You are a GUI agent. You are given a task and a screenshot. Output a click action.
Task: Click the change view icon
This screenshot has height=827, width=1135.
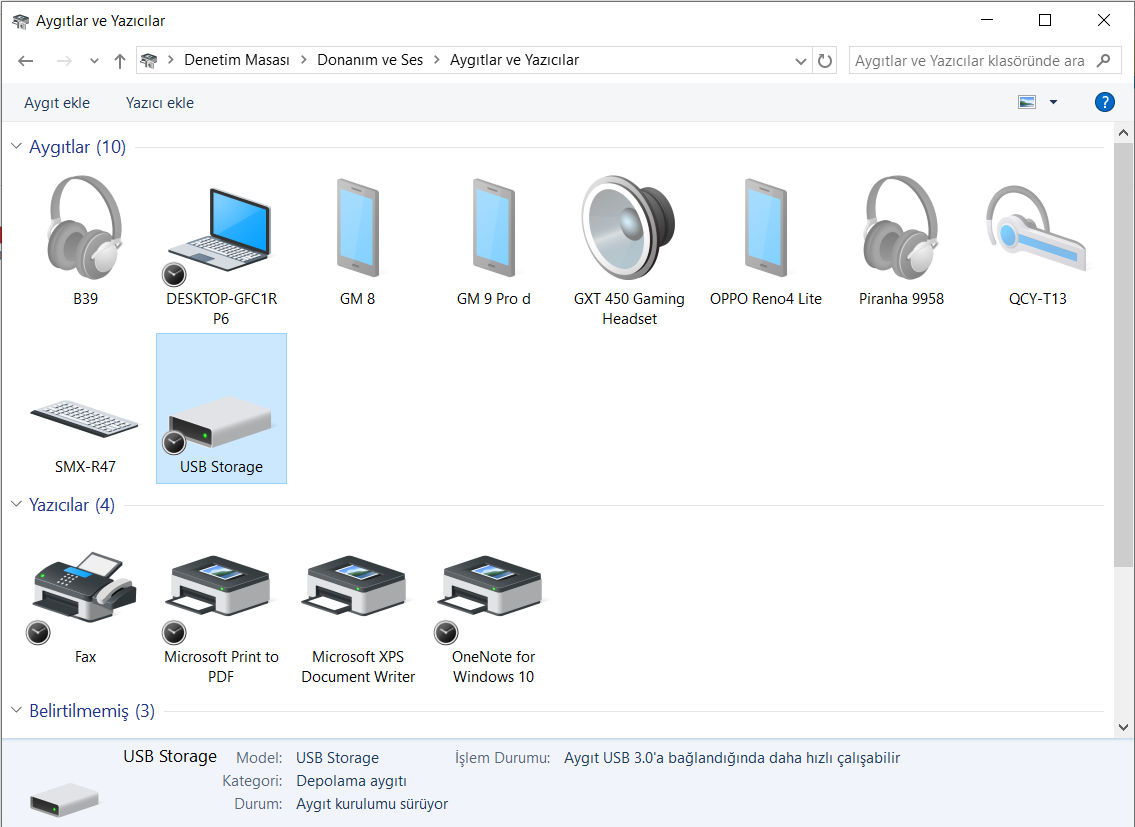coord(1027,102)
